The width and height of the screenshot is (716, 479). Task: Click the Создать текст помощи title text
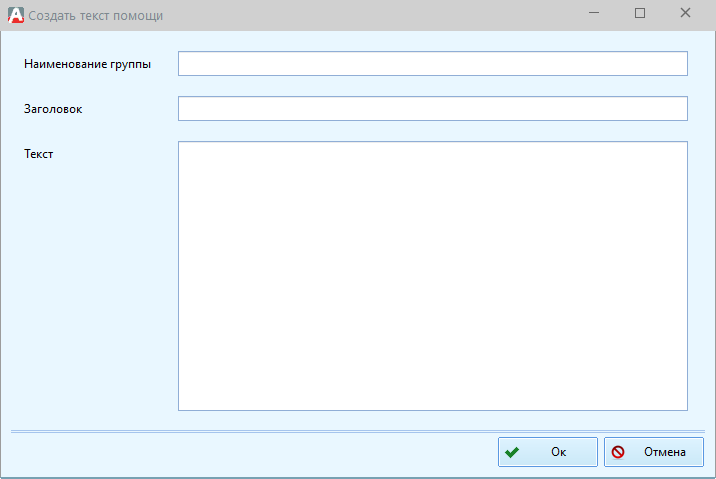[x=95, y=16]
